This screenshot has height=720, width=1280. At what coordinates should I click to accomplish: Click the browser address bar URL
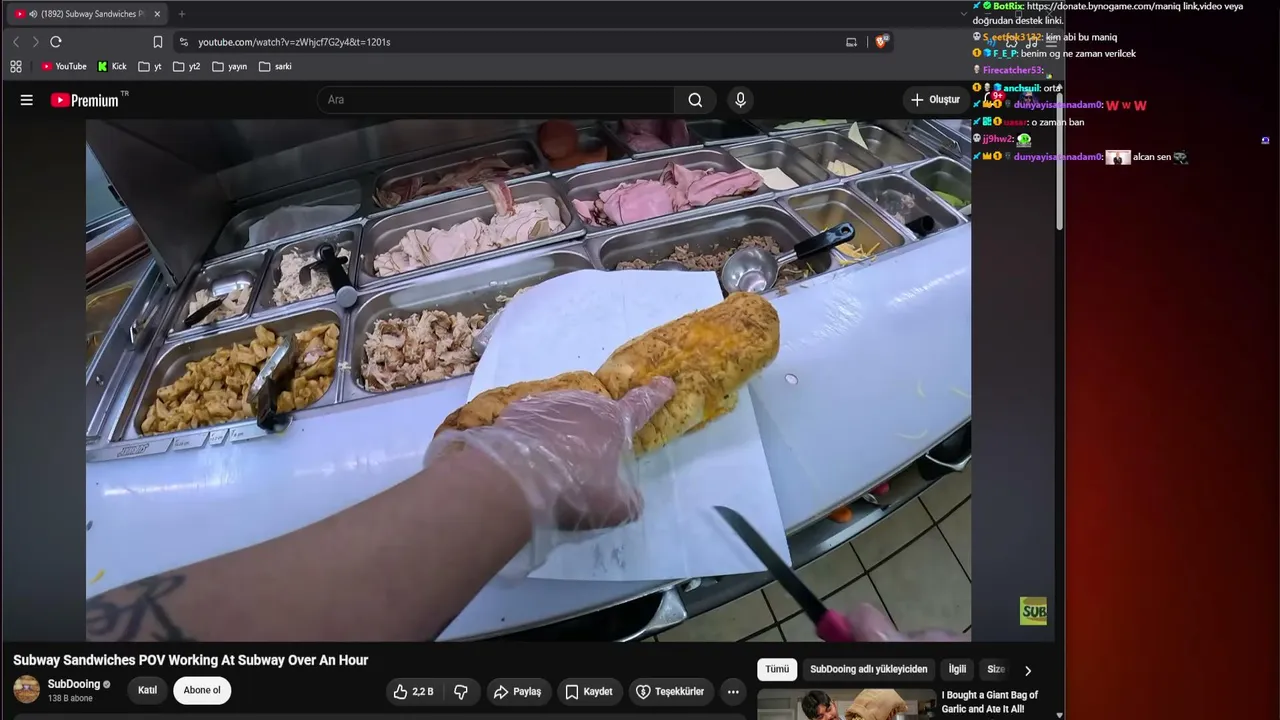[x=294, y=42]
